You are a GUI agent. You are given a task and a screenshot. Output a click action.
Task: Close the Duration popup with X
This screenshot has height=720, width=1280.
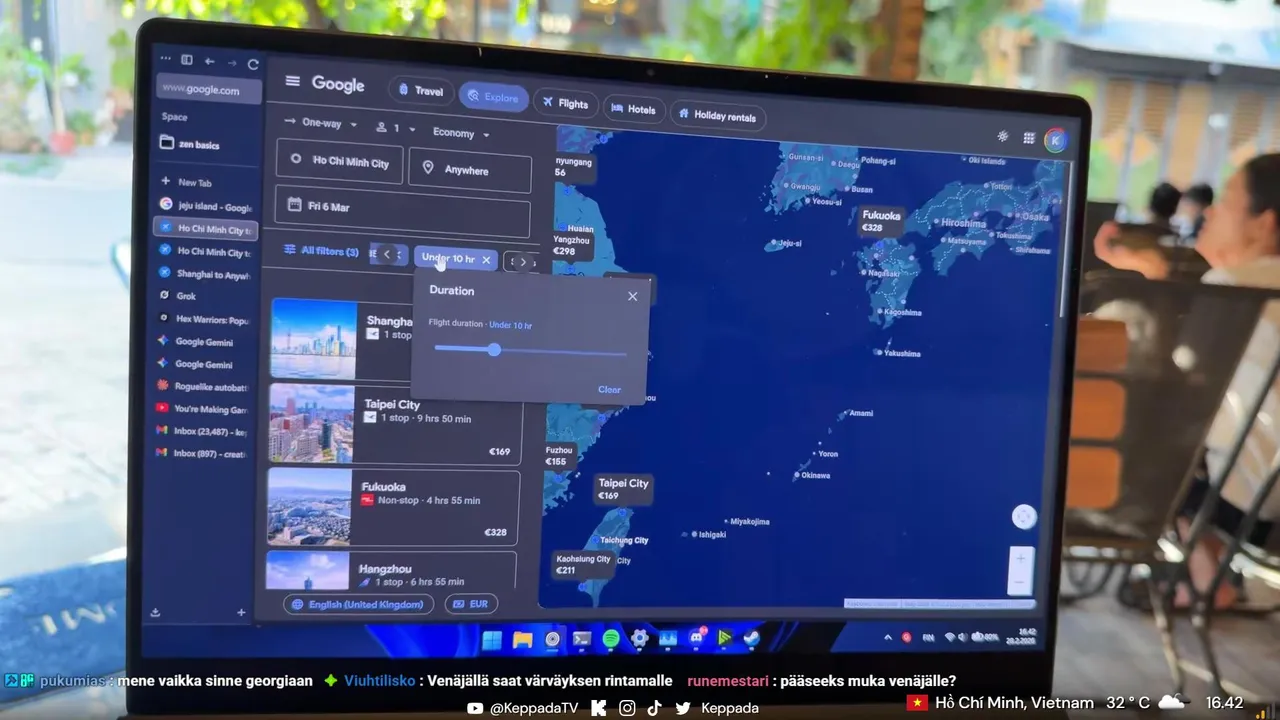632,296
